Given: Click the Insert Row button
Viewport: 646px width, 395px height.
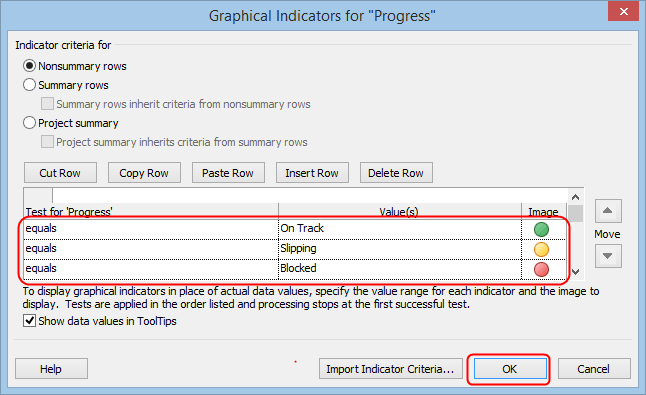Looking at the screenshot, I should click(312, 173).
